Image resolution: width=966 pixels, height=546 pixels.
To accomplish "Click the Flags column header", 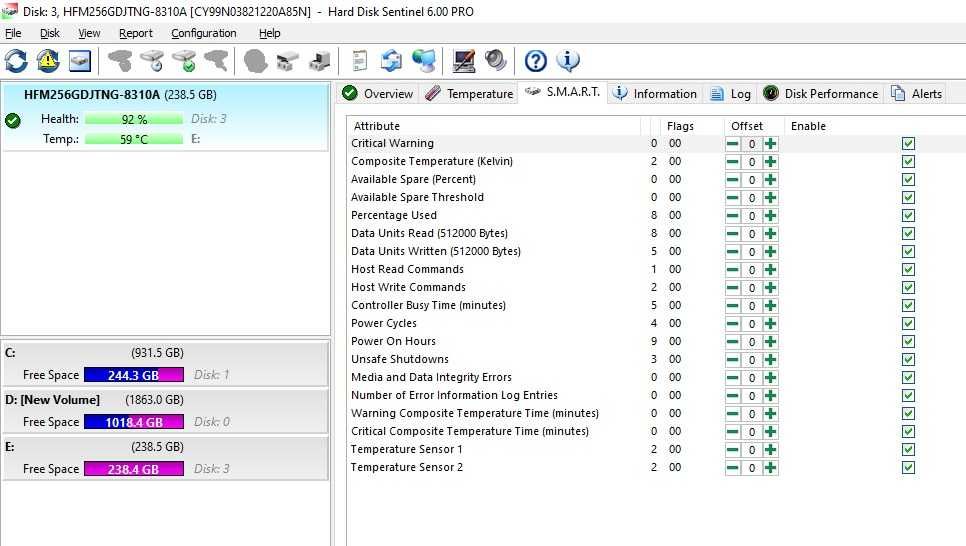I will click(x=691, y=126).
